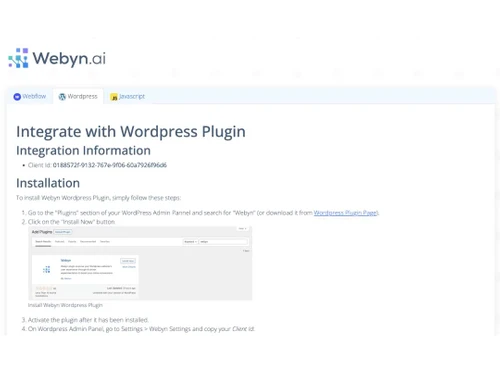The image size is (500, 375).
Task: Click the "Installation" heading
Action: click(x=48, y=183)
